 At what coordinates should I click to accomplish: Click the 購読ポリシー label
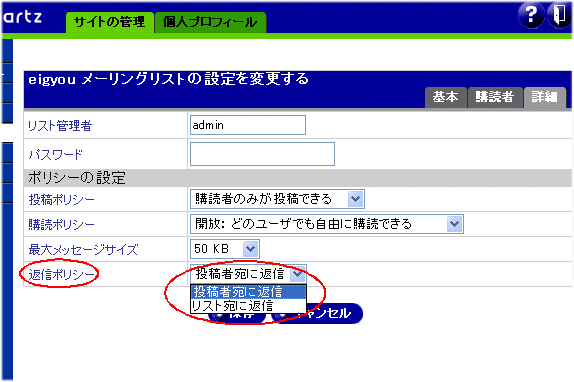pyautogui.click(x=61, y=224)
